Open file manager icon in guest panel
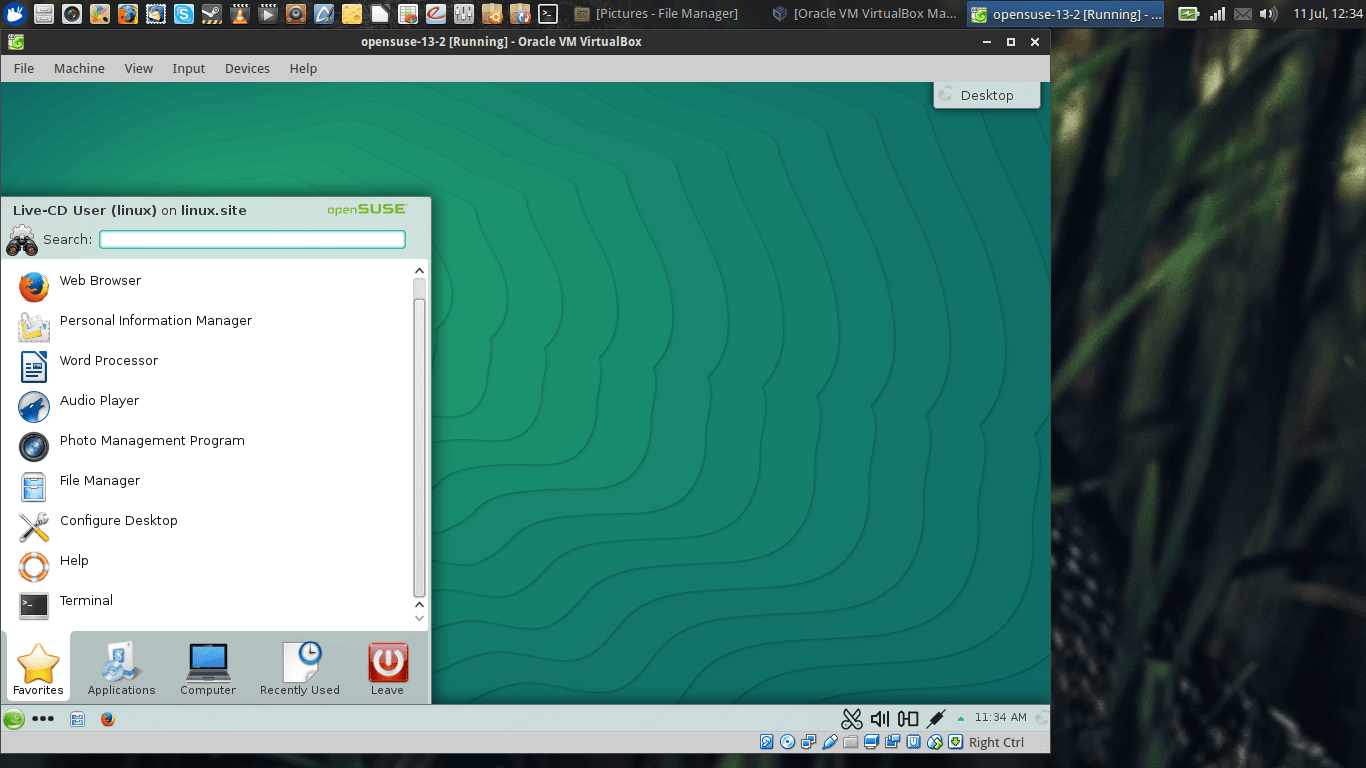The height and width of the screenshot is (768, 1366). pyautogui.click(x=77, y=718)
